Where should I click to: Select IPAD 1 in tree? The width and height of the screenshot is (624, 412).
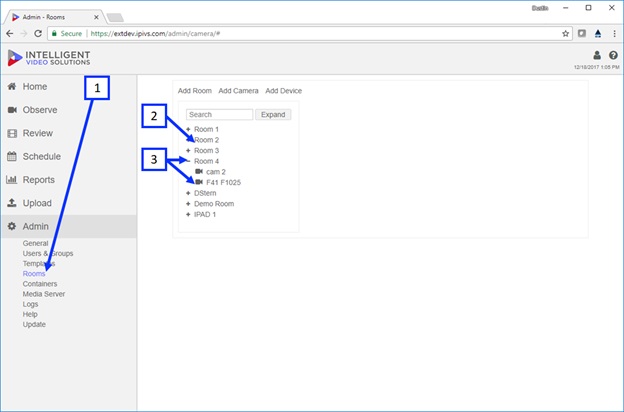205,215
